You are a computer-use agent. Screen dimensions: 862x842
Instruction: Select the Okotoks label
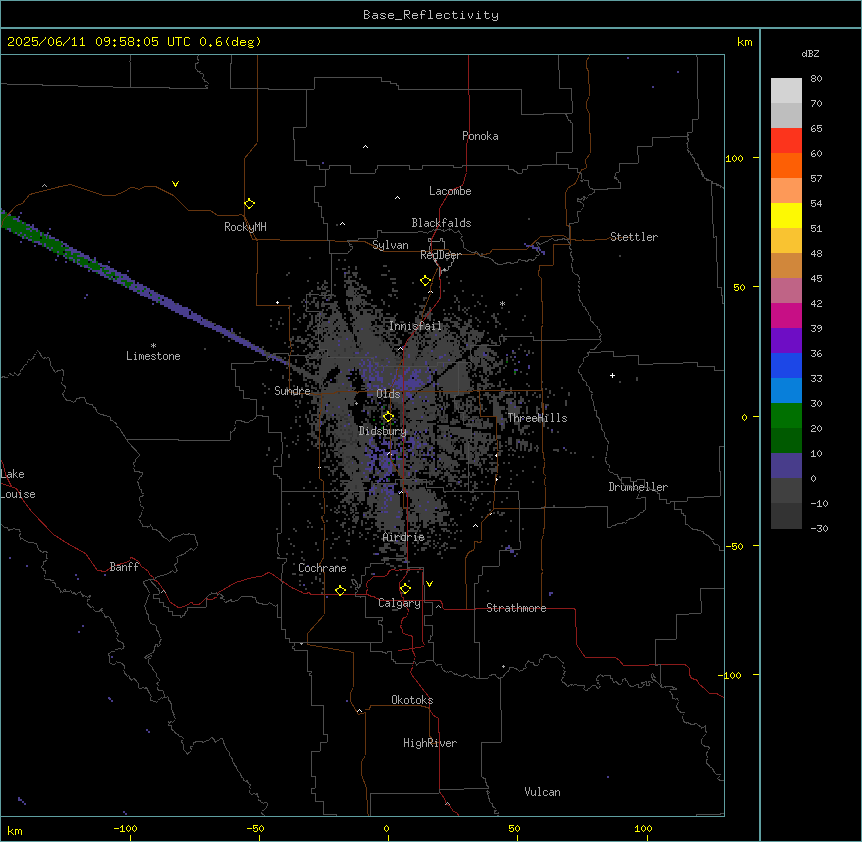click(412, 700)
